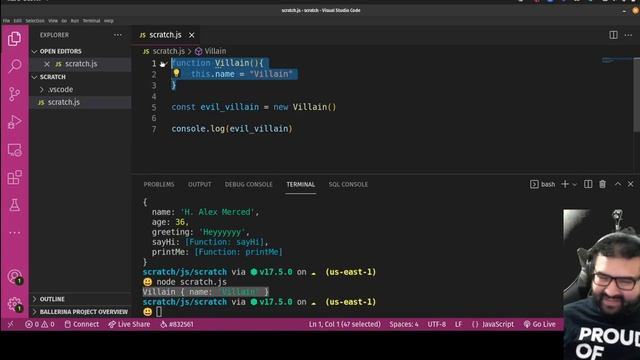640x360 pixels.
Task: Open the Help menu
Action: tap(109, 21)
